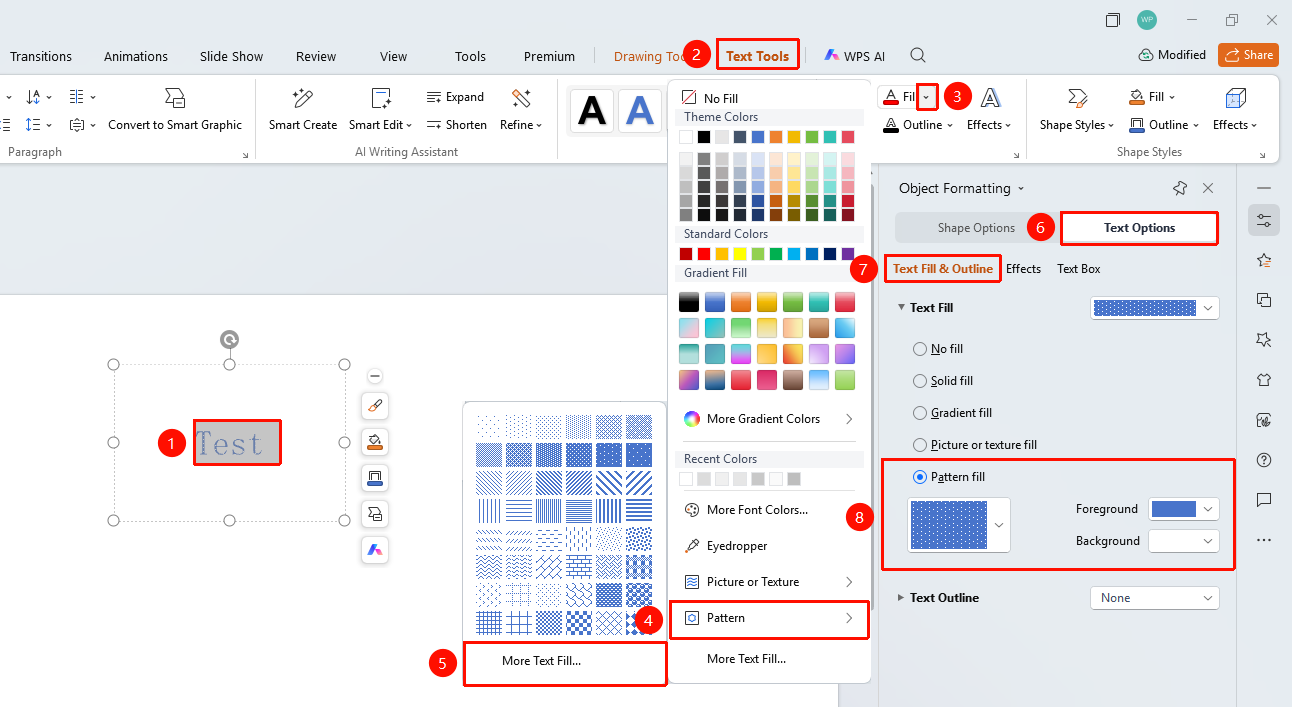Click Convert to Smart Graphic
Screen dimensions: 1292x707
175,110
